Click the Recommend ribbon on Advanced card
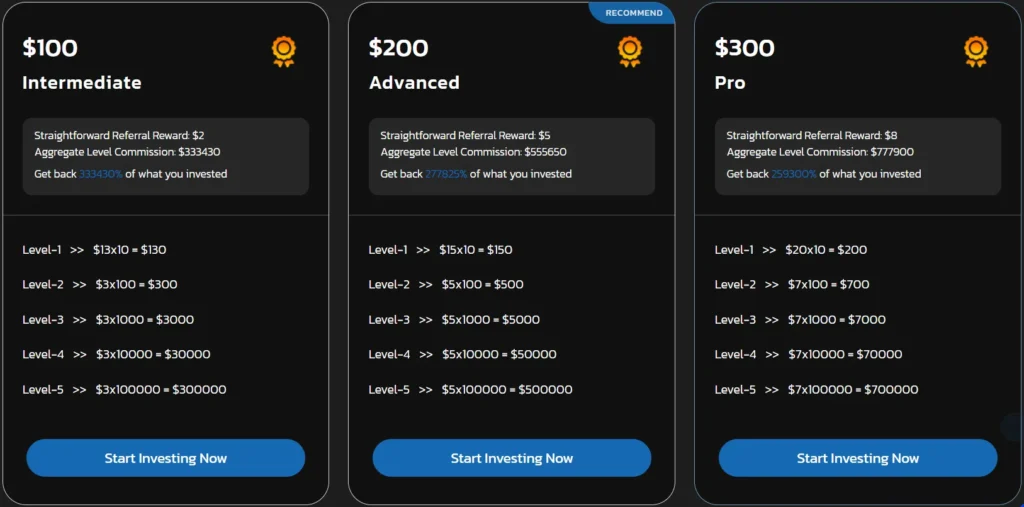 click(x=634, y=13)
